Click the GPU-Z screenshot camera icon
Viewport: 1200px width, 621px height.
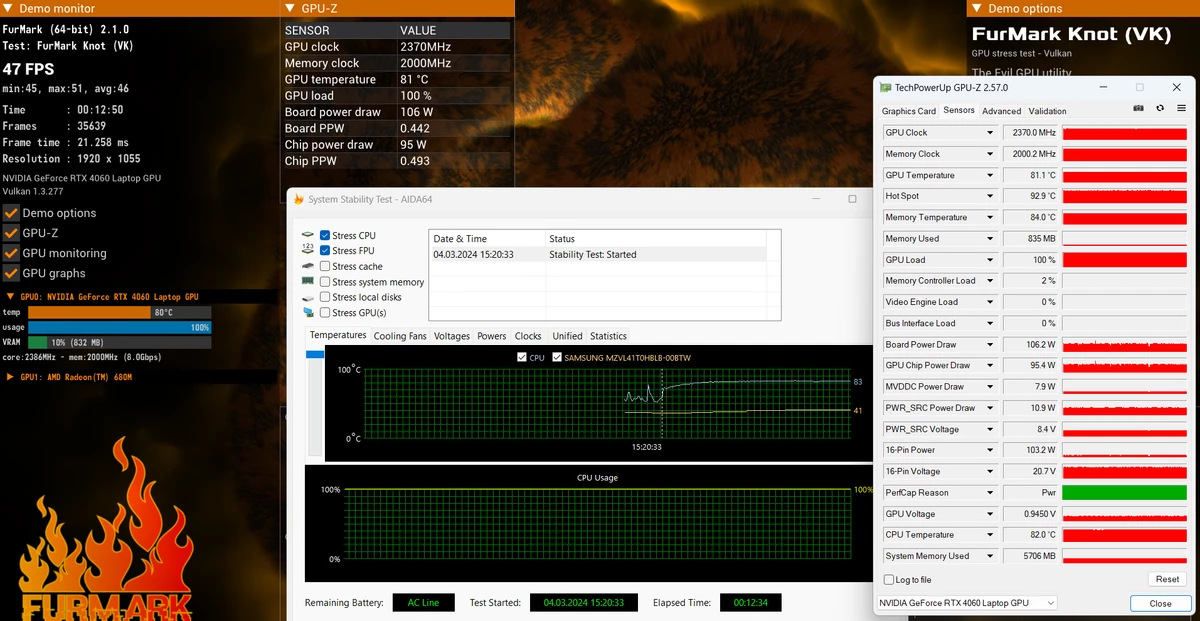point(1139,108)
